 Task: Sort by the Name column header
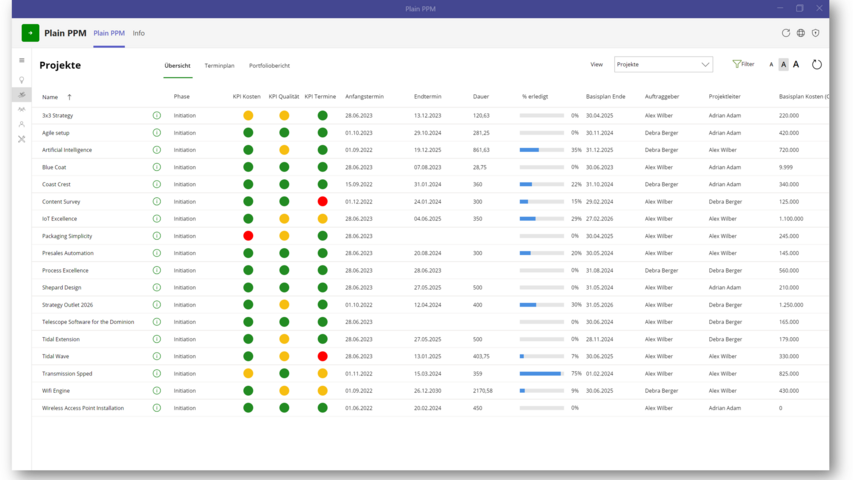click(x=50, y=97)
